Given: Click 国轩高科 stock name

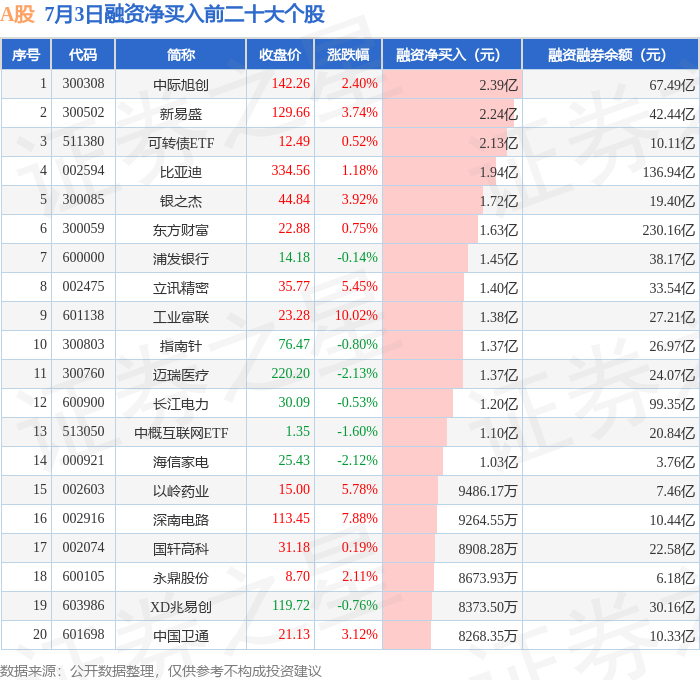Looking at the screenshot, I should pos(181,549).
